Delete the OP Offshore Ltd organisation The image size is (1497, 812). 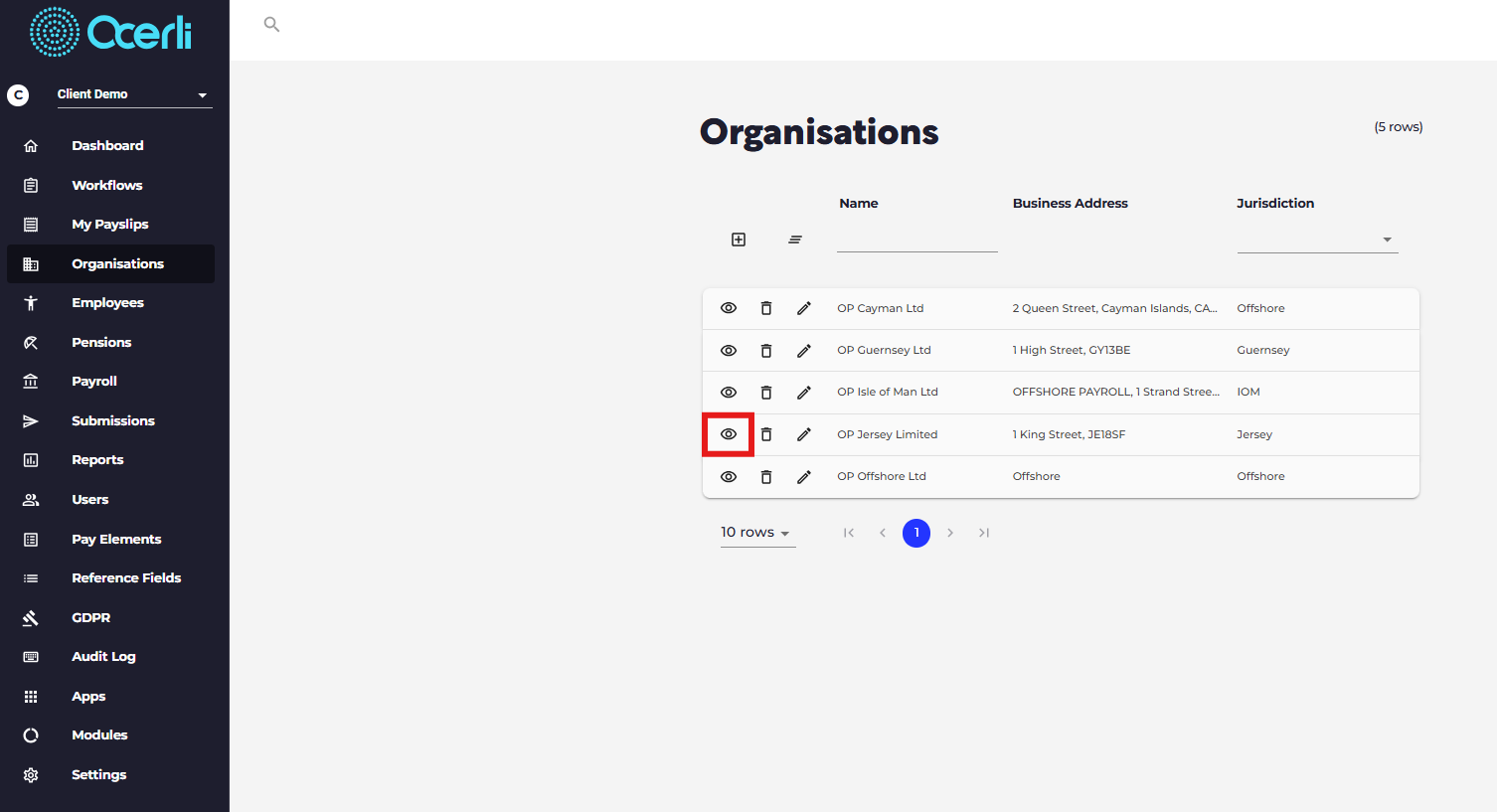766,476
